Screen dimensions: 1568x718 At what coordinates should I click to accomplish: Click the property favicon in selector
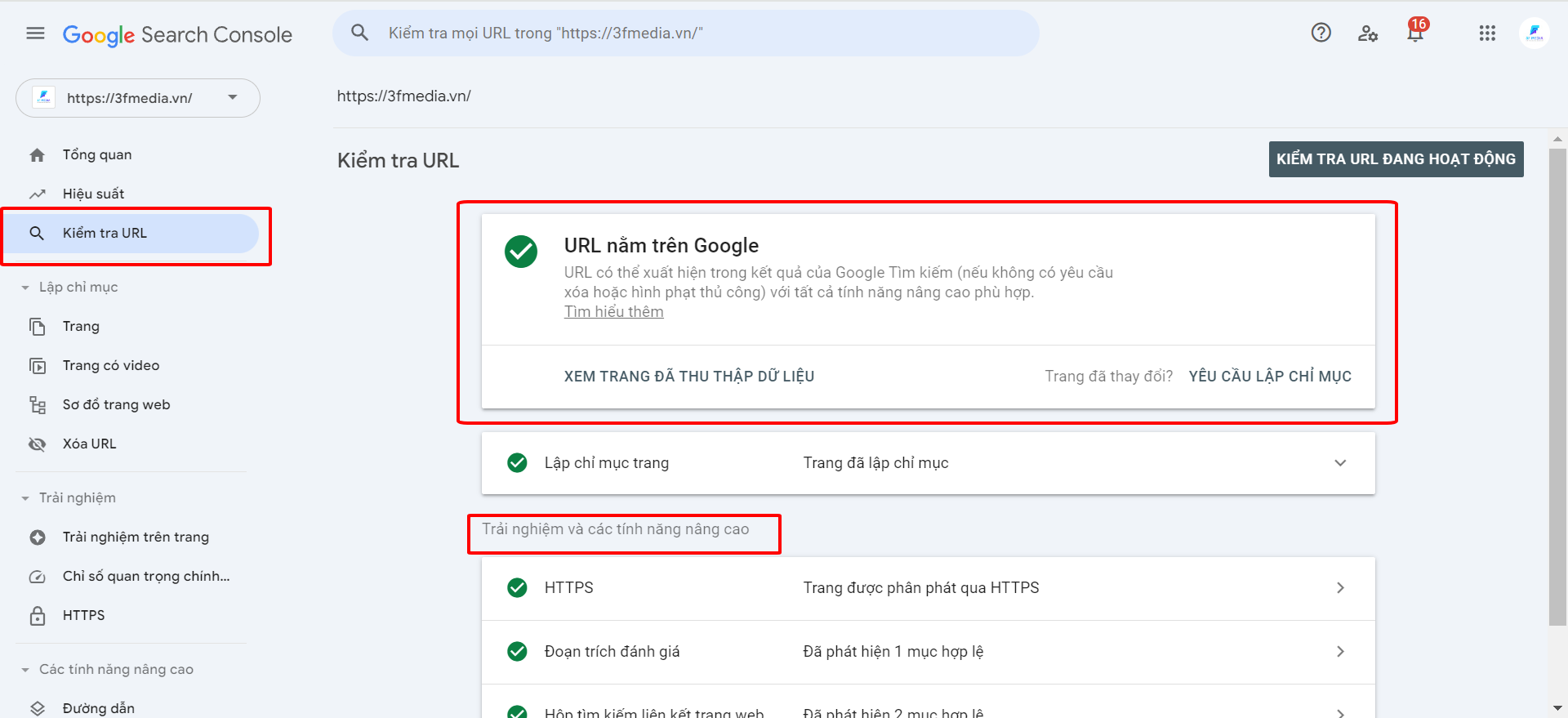tap(43, 98)
